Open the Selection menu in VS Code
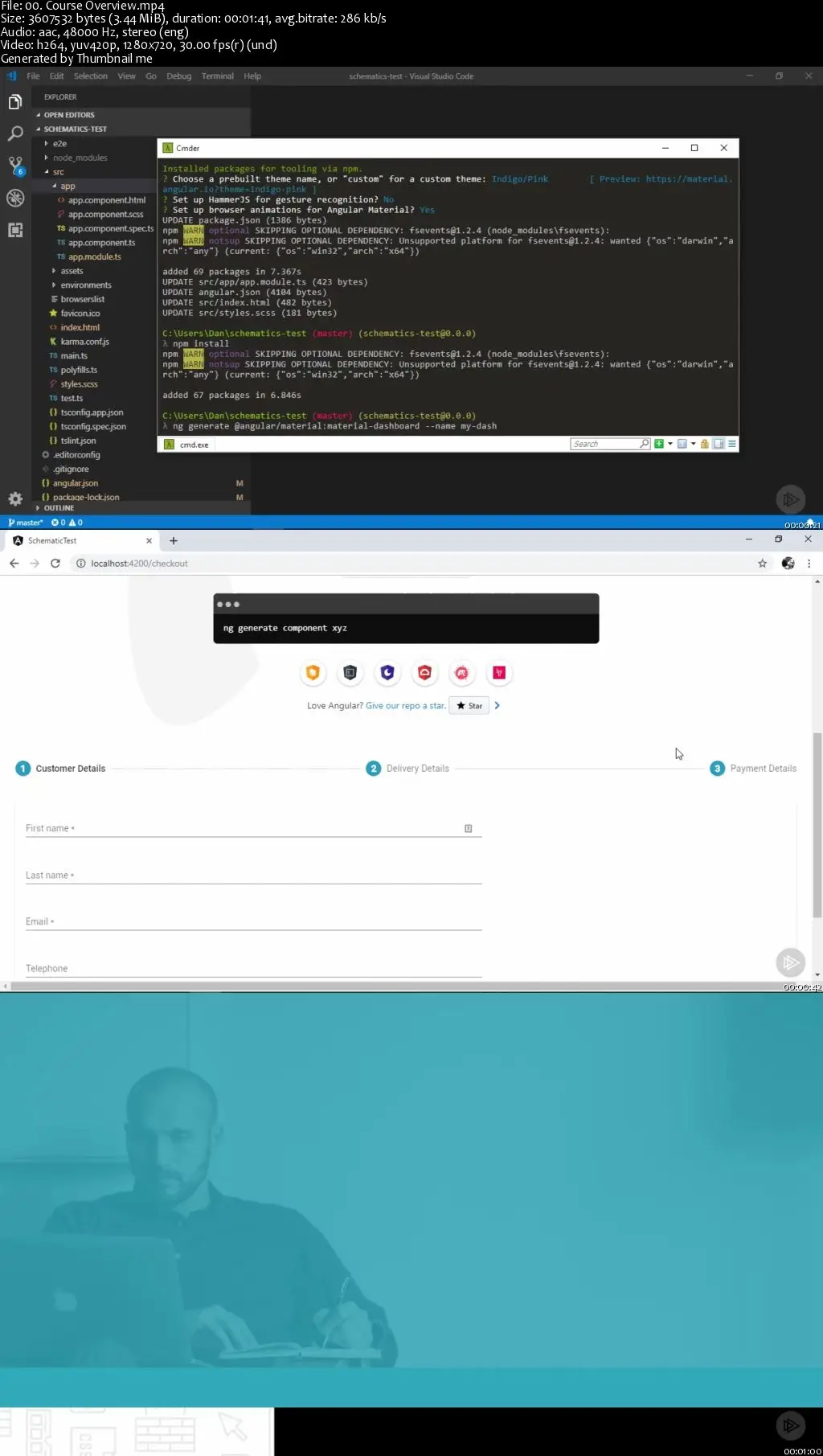823x1456 pixels. 91,76
